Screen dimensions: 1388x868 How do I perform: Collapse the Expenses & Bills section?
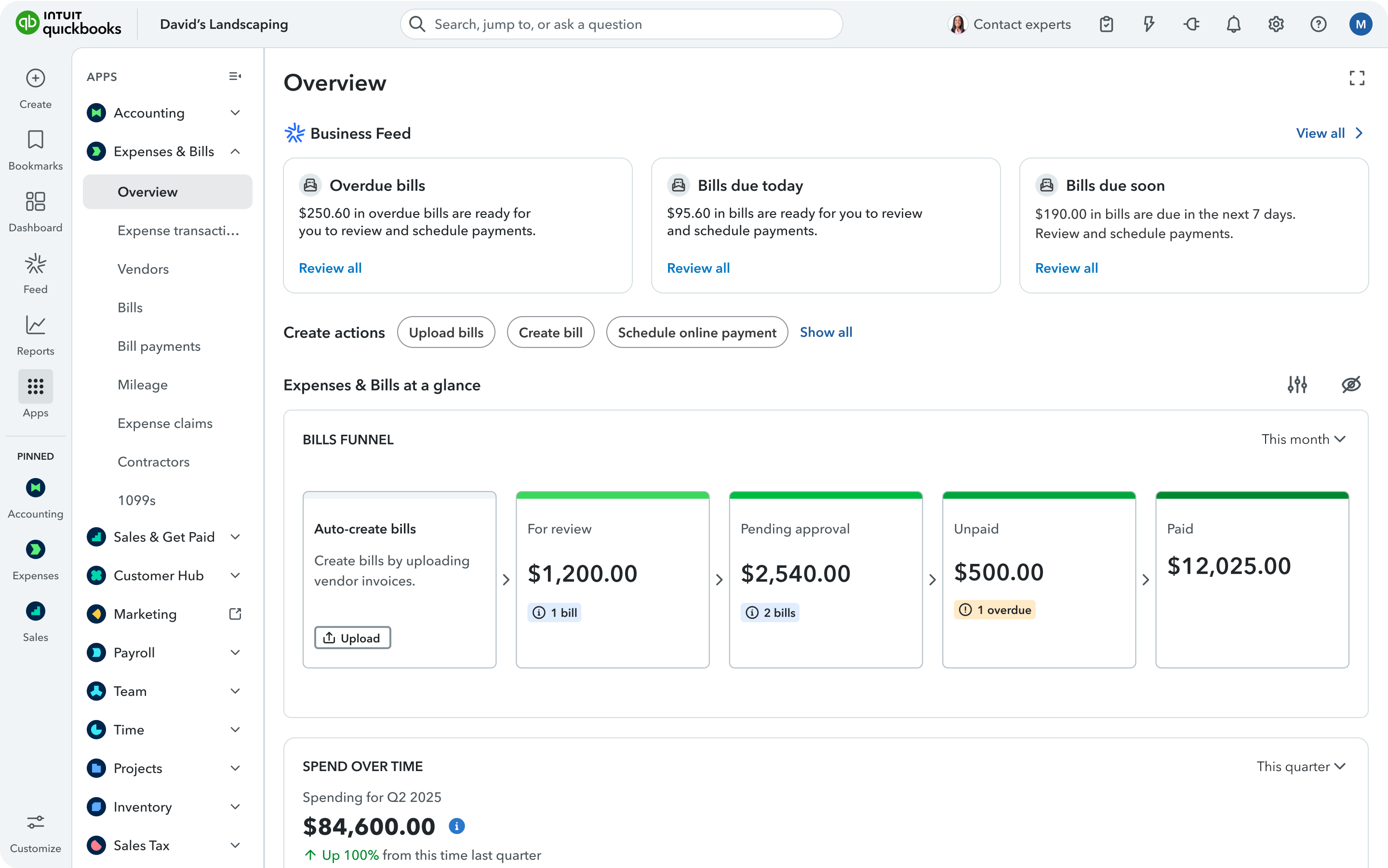(235, 151)
